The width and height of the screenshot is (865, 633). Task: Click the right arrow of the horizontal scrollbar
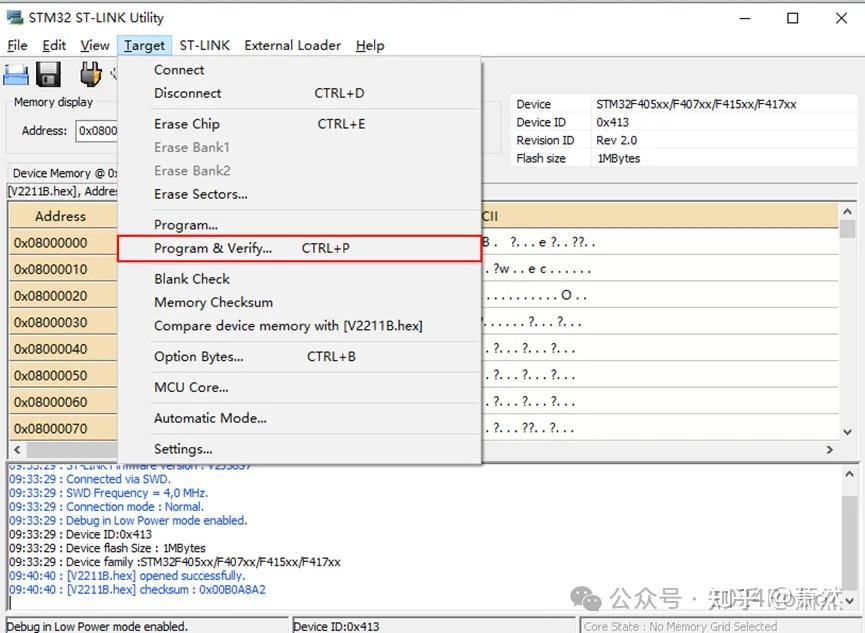tap(831, 450)
